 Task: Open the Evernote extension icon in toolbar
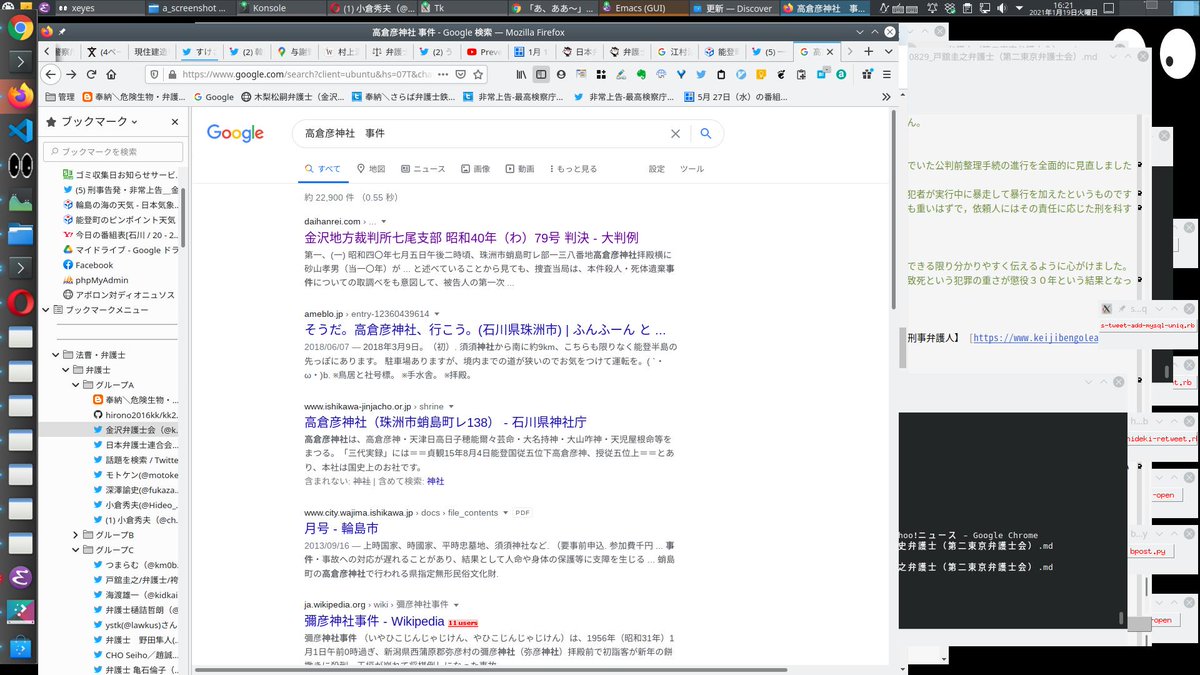pos(641,74)
